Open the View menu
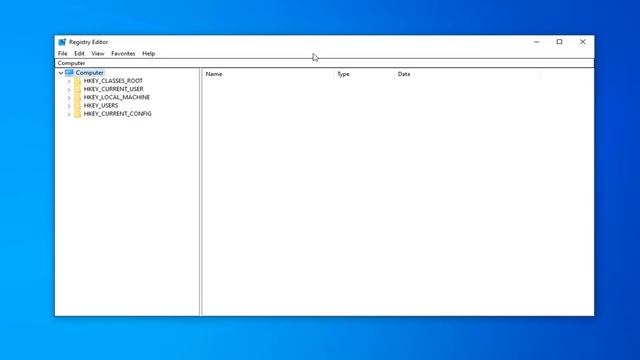 98,53
